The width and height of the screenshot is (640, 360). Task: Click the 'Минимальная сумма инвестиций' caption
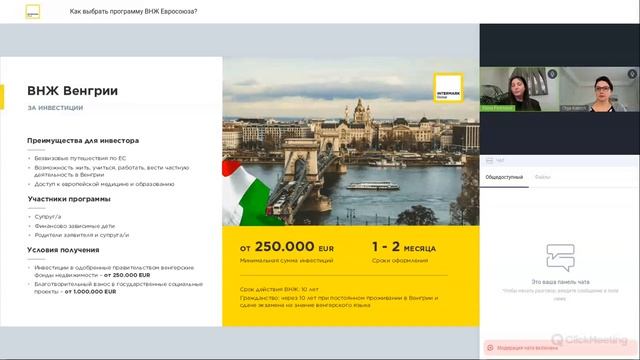pos(287,260)
